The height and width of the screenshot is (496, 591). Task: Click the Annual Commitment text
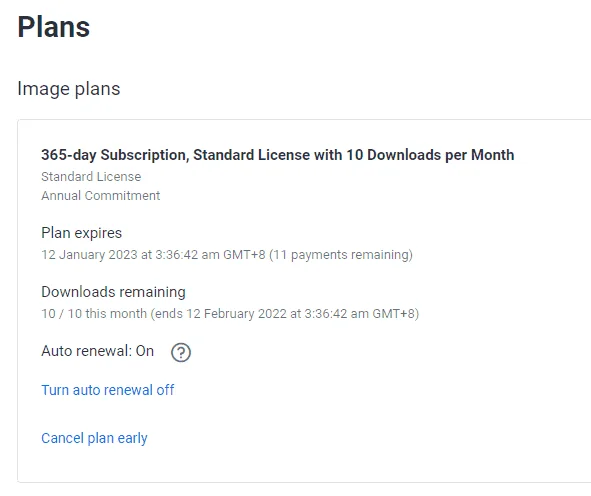(x=101, y=196)
